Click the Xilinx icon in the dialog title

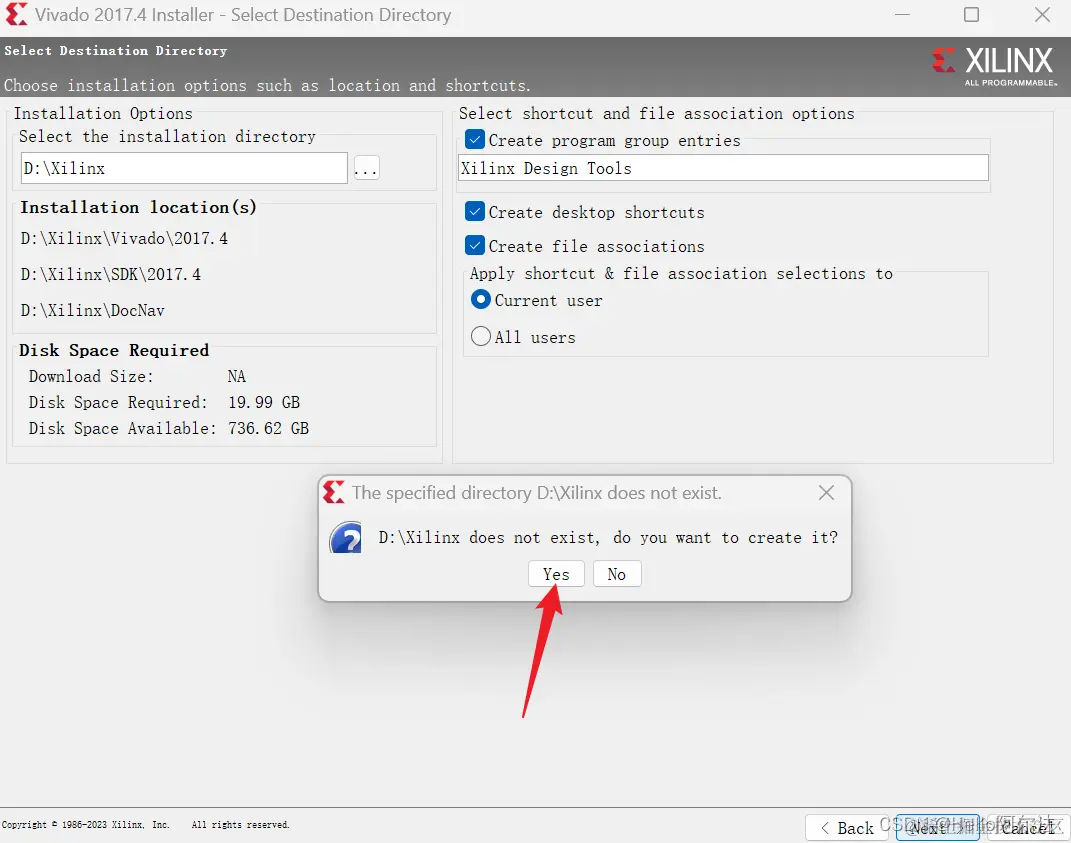[x=334, y=493]
